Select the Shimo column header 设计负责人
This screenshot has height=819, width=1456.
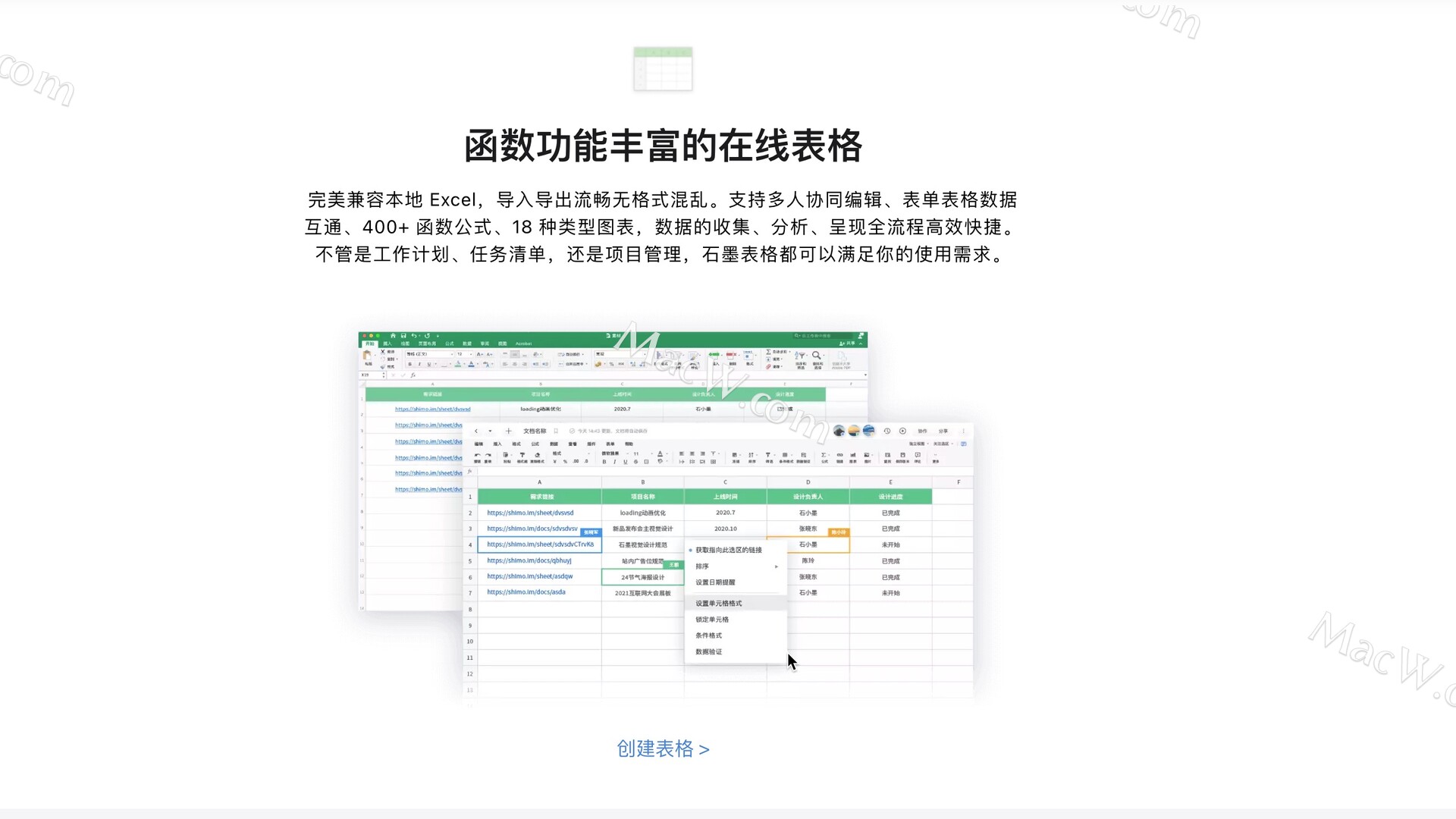coord(808,497)
